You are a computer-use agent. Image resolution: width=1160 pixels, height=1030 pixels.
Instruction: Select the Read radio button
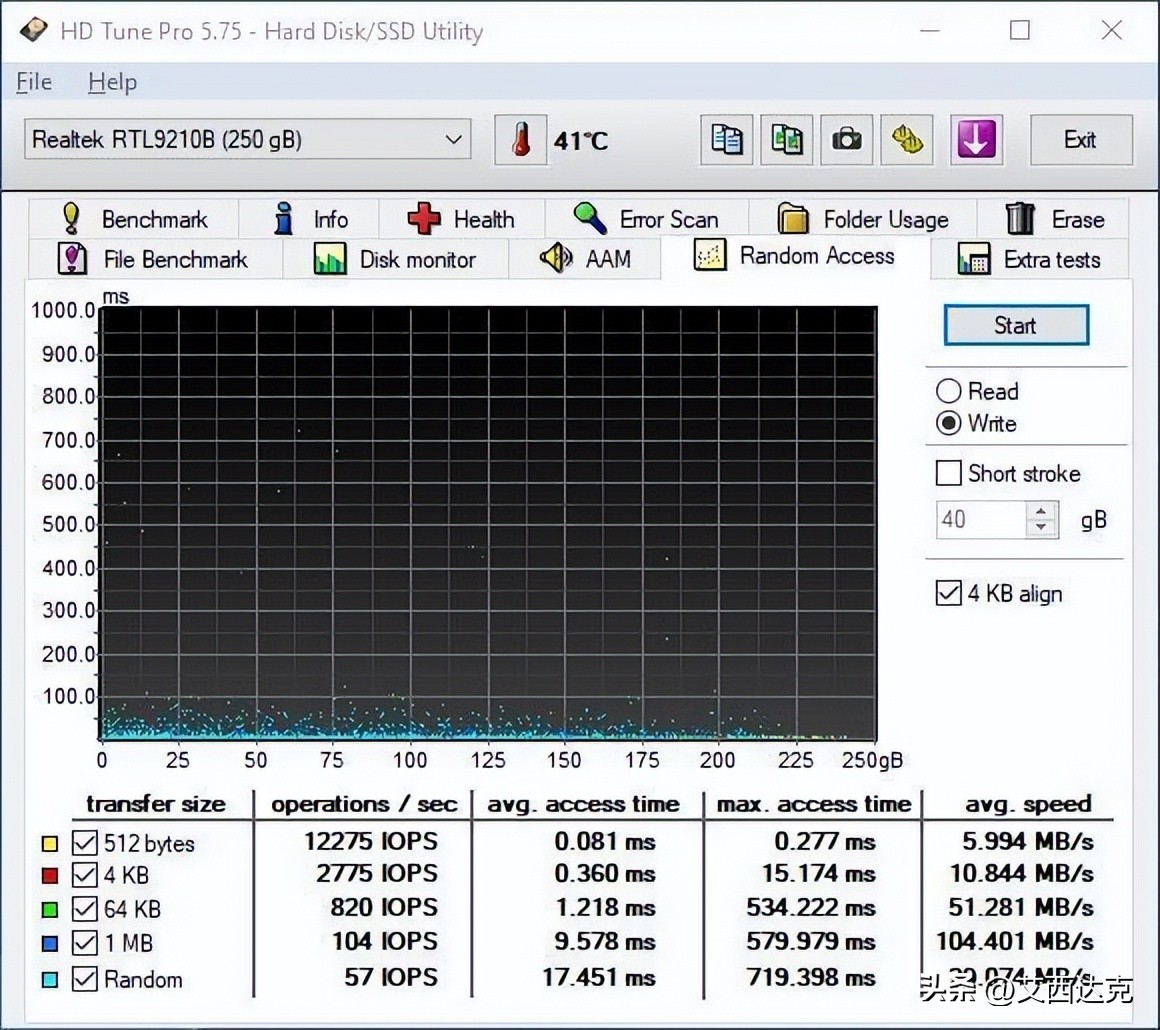(948, 391)
